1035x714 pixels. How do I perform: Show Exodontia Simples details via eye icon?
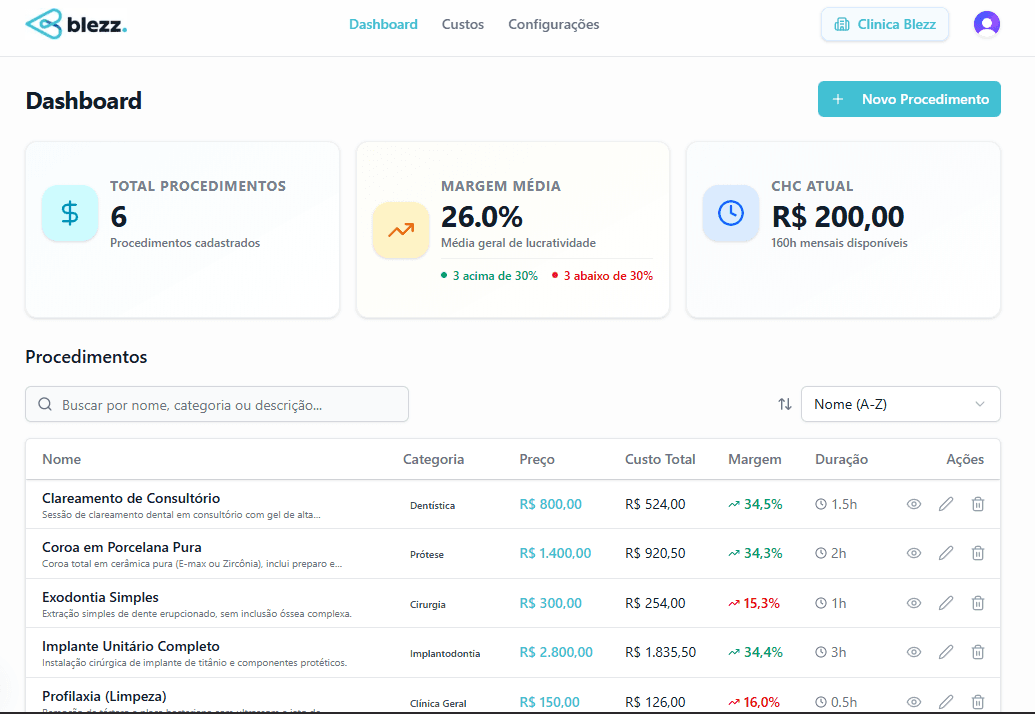(913, 603)
